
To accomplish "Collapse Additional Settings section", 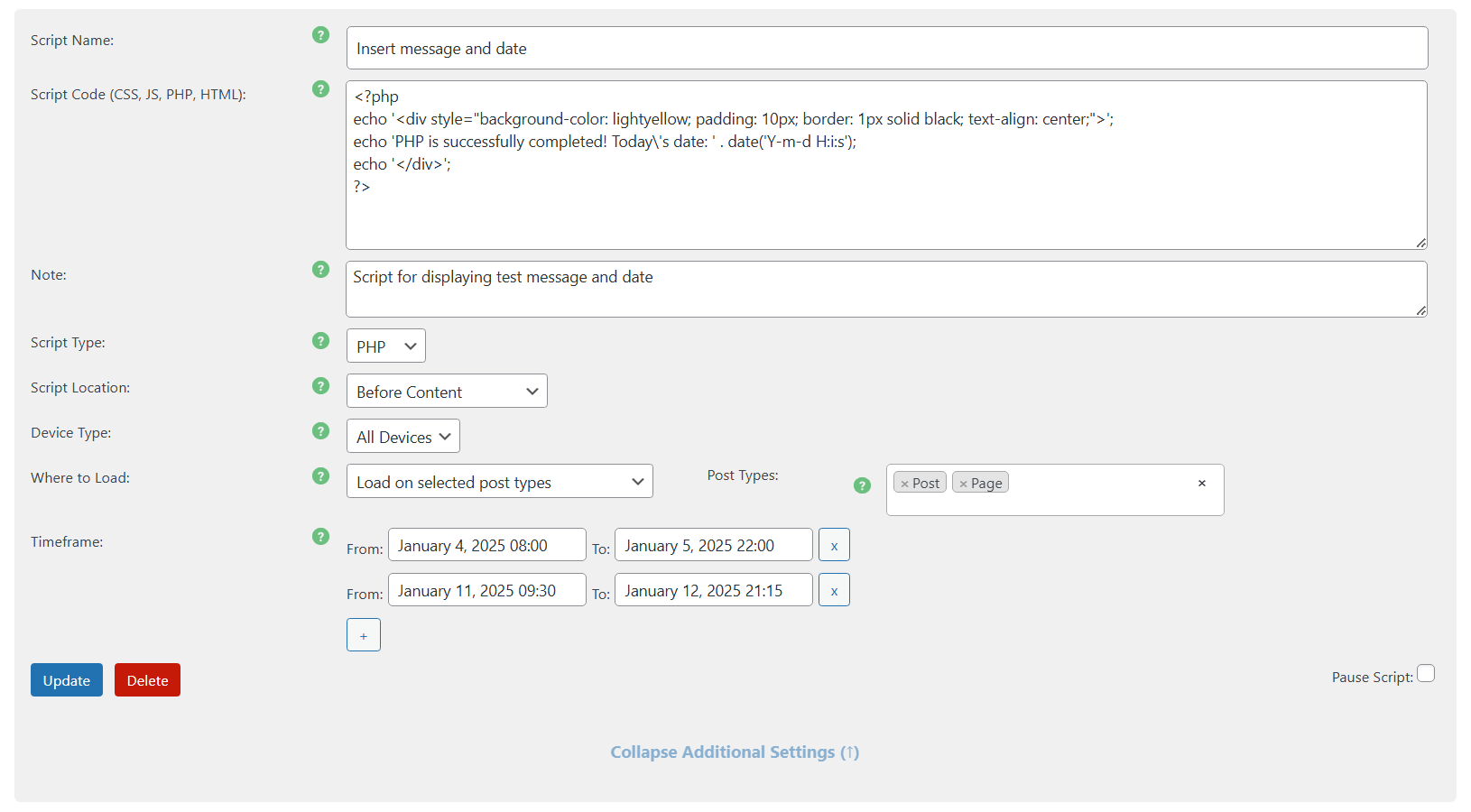I will tap(734, 752).
